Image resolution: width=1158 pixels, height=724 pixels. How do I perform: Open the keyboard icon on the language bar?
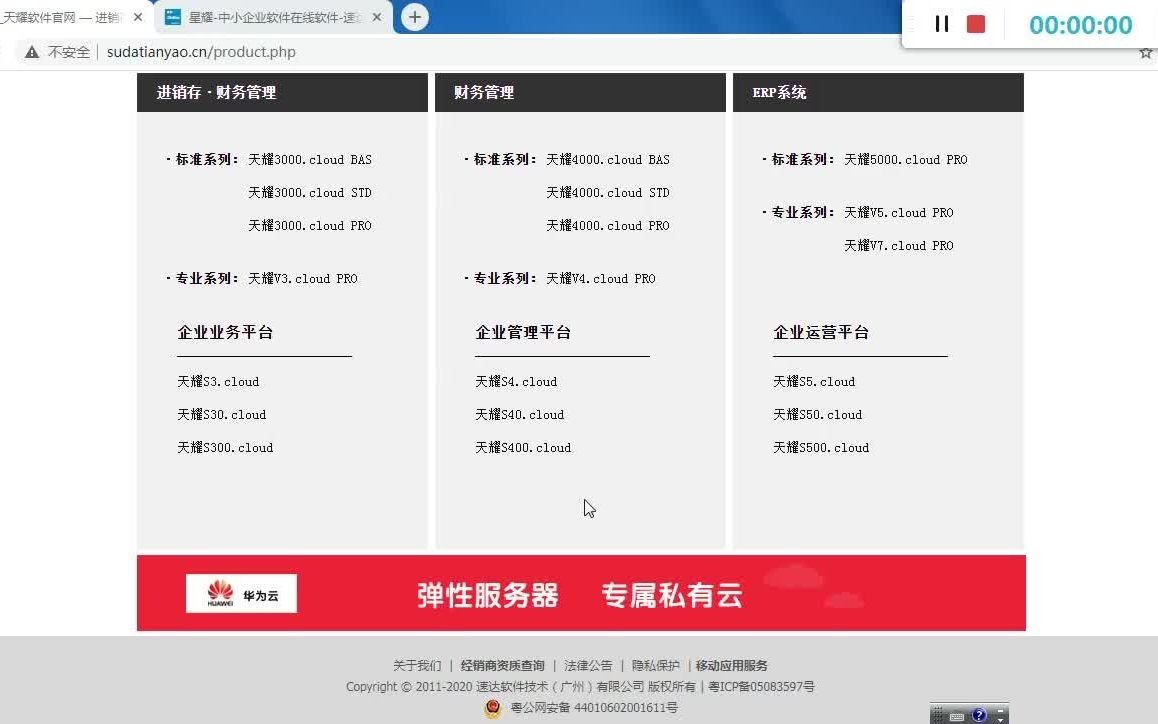(957, 714)
